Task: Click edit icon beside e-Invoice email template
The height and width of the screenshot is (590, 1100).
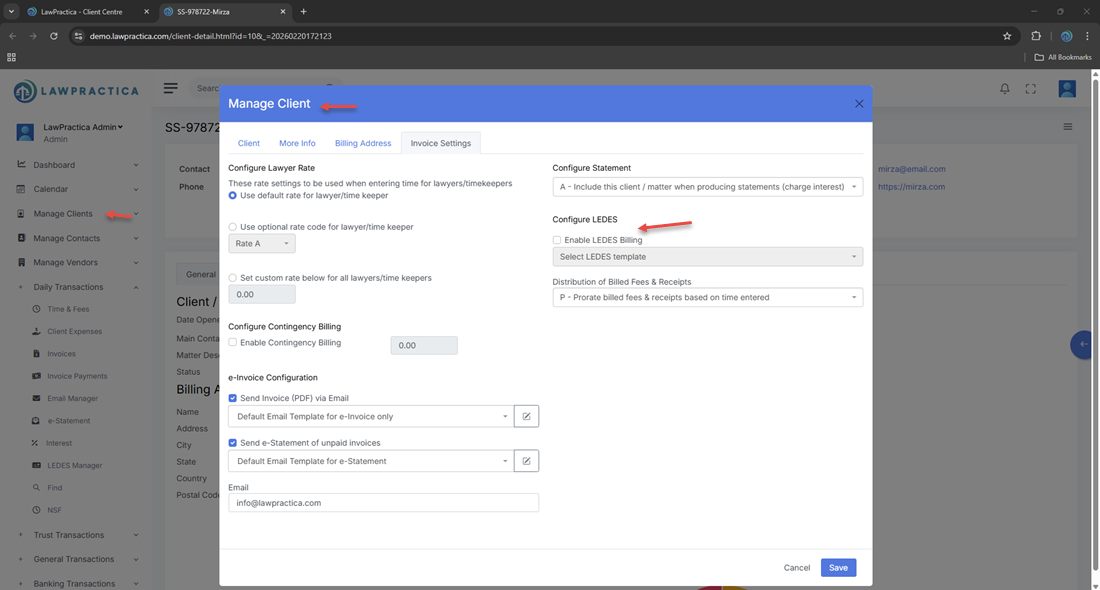Action: (x=526, y=416)
